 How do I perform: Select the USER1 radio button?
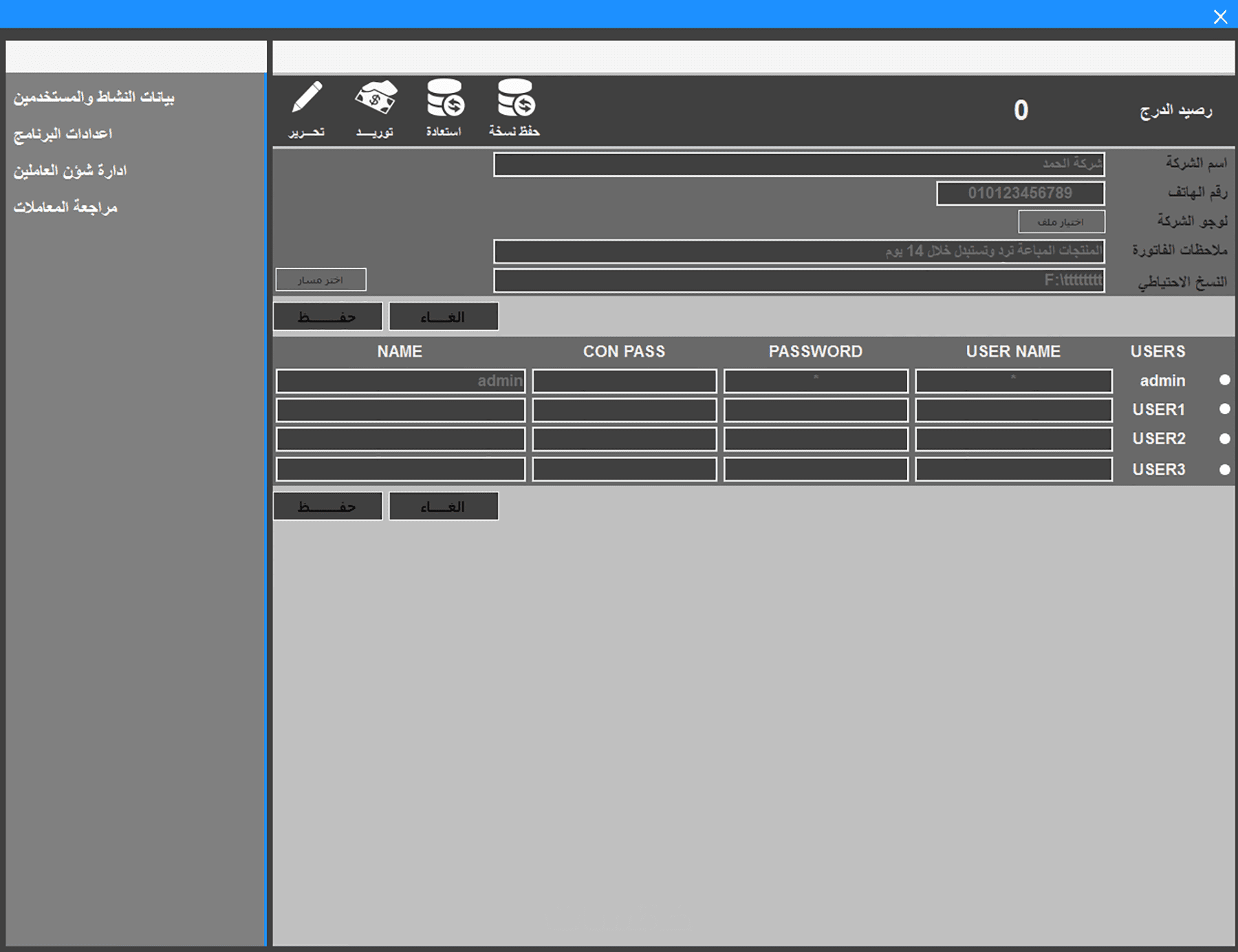pos(1224,409)
